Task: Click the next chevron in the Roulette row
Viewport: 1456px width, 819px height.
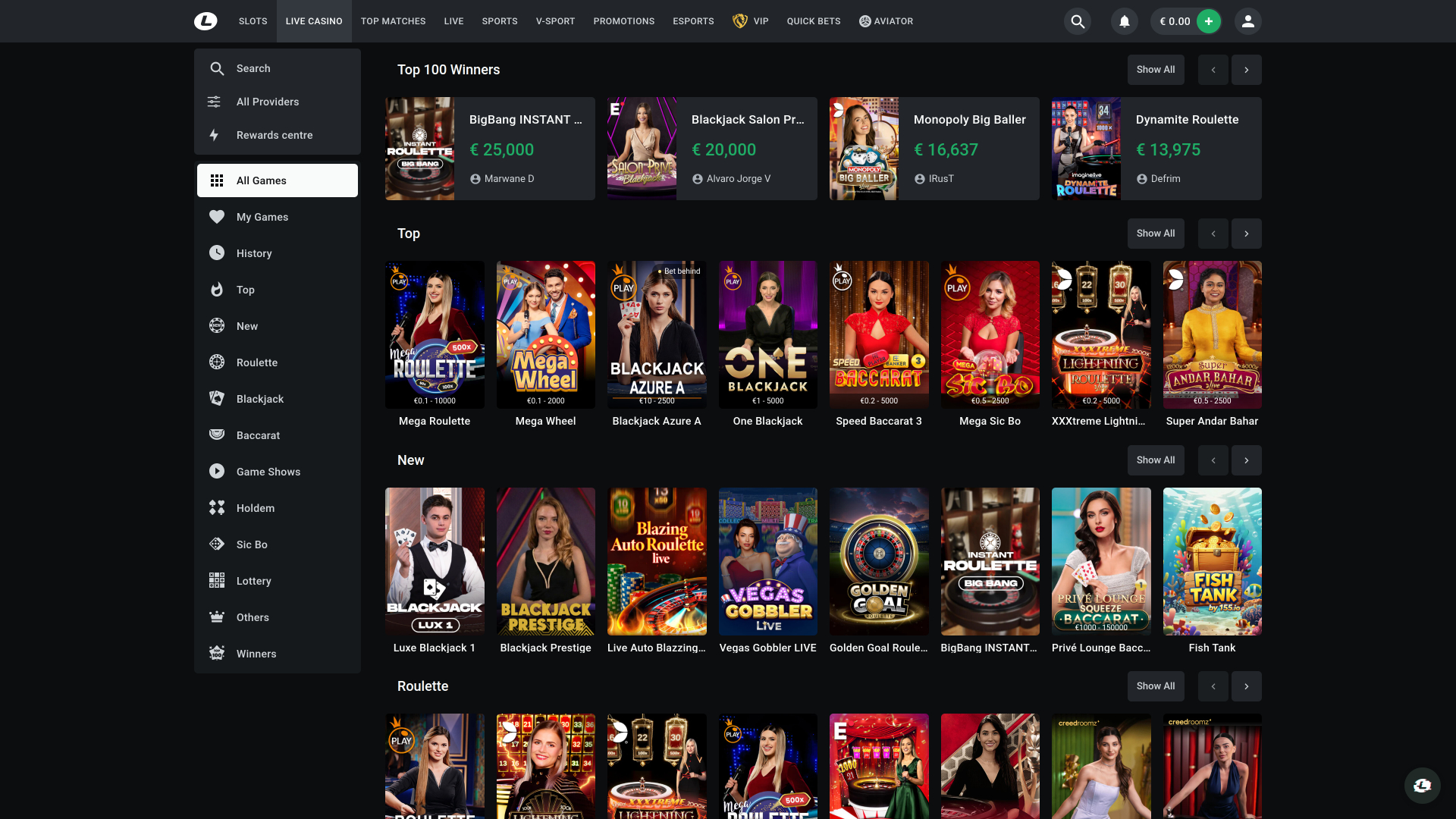Action: click(x=1246, y=686)
